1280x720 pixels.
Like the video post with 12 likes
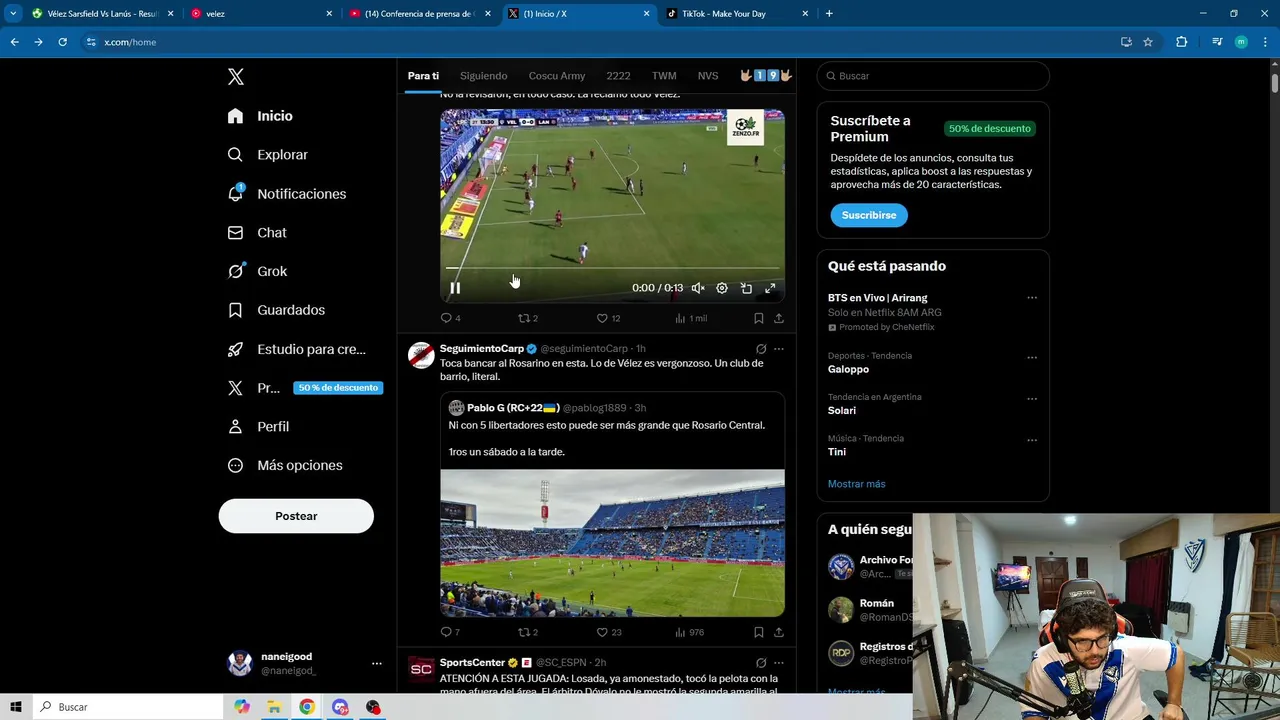(x=609, y=318)
